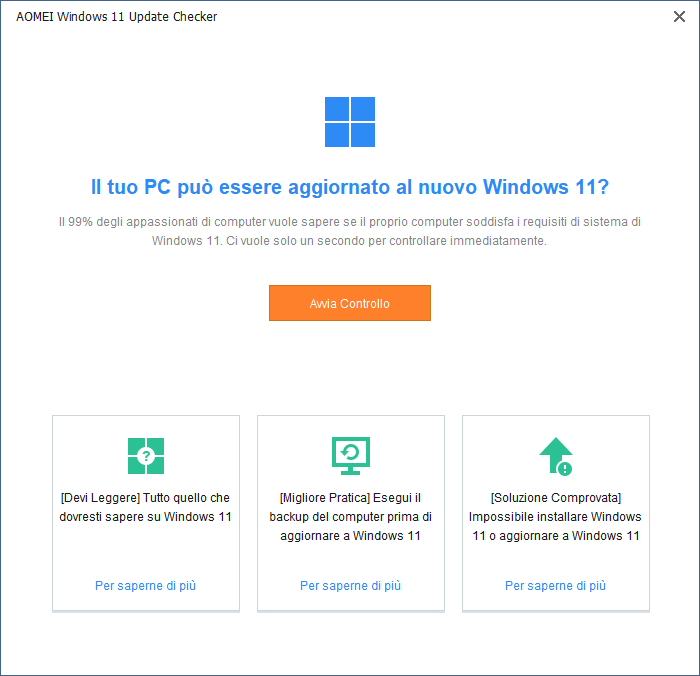
Task: Click the paragraph starting Il 99% degli appassionati
Action: [350, 231]
